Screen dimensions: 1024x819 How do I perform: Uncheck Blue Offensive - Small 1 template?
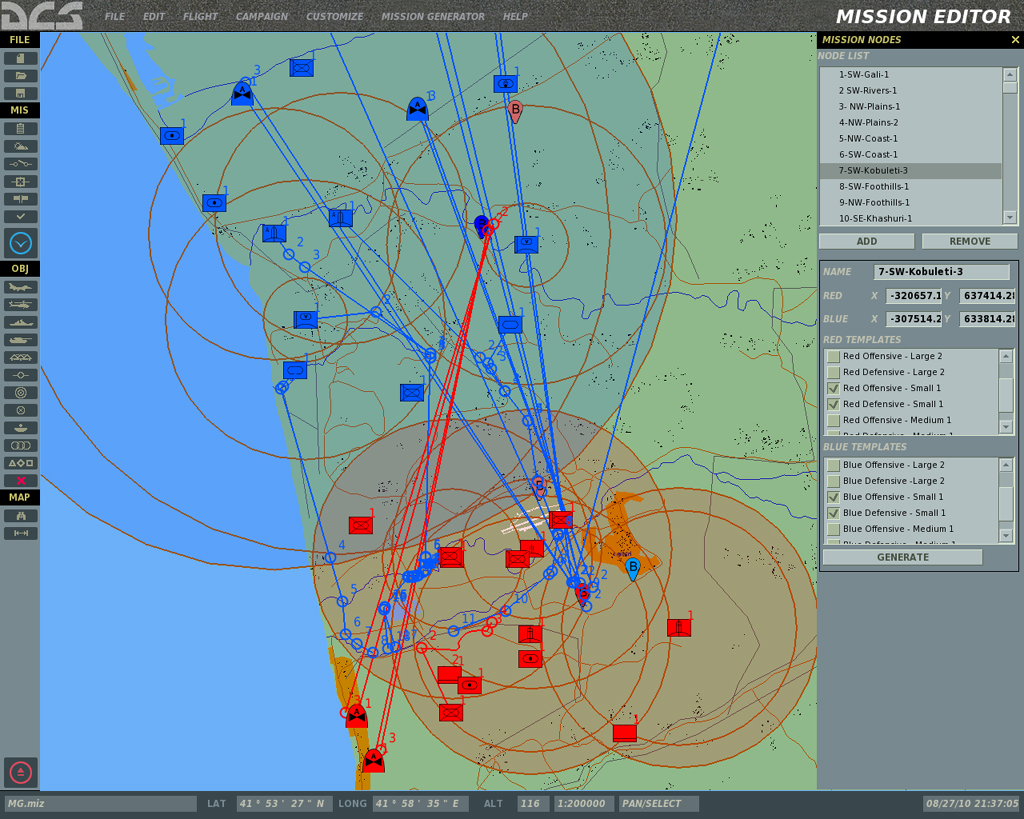pyautogui.click(x=833, y=497)
